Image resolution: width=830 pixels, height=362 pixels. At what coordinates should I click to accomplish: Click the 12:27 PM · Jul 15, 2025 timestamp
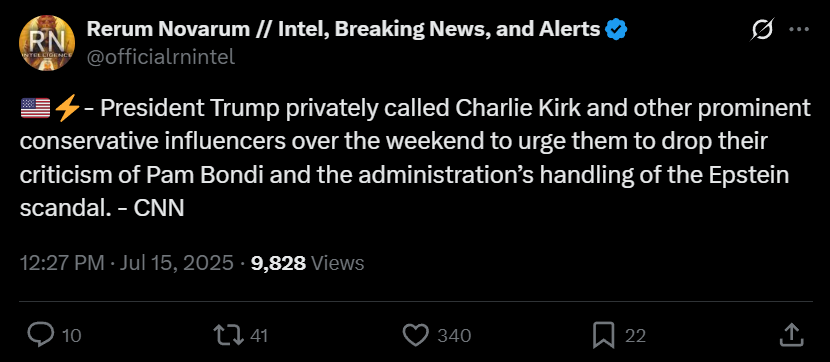point(127,263)
